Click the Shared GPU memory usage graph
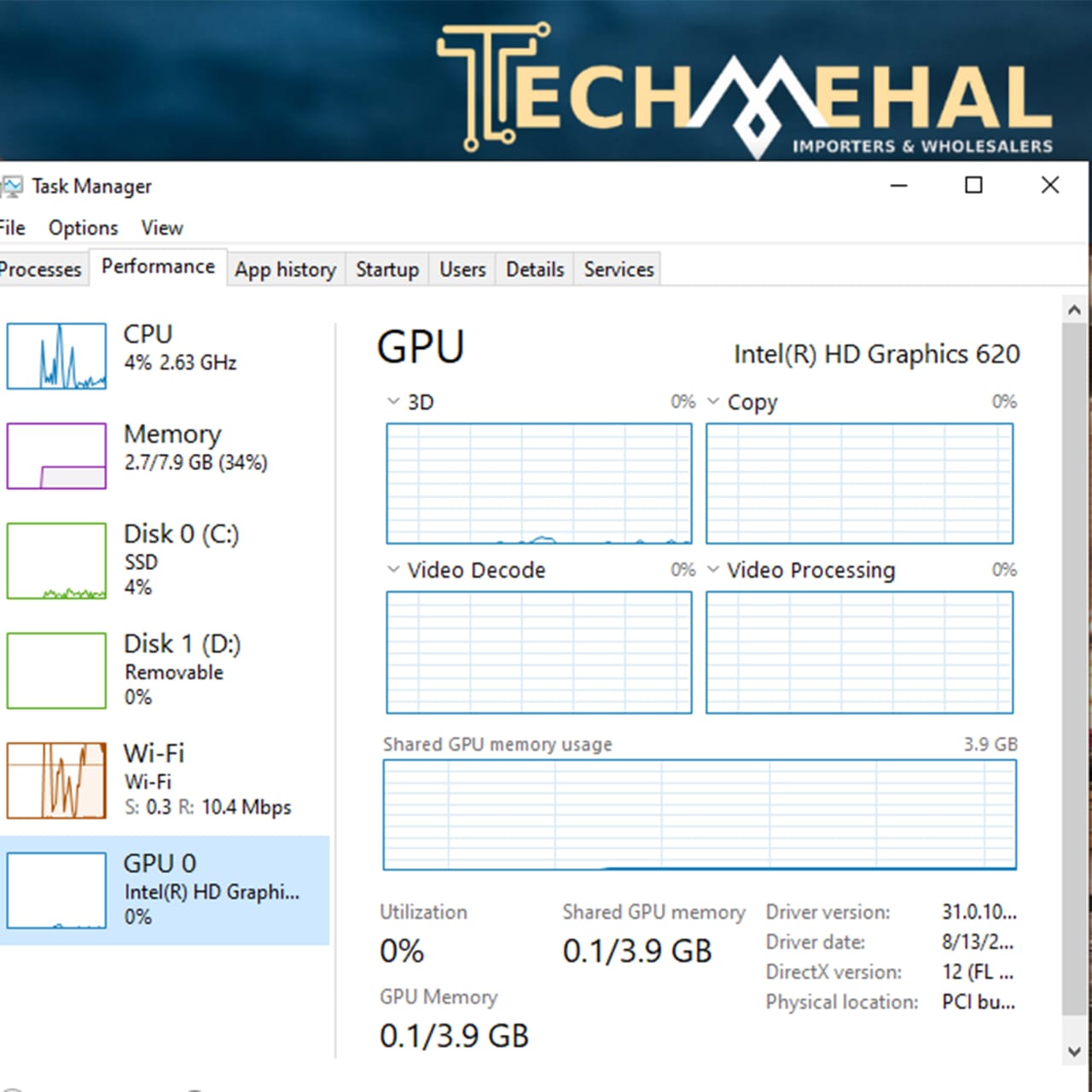 click(x=700, y=815)
